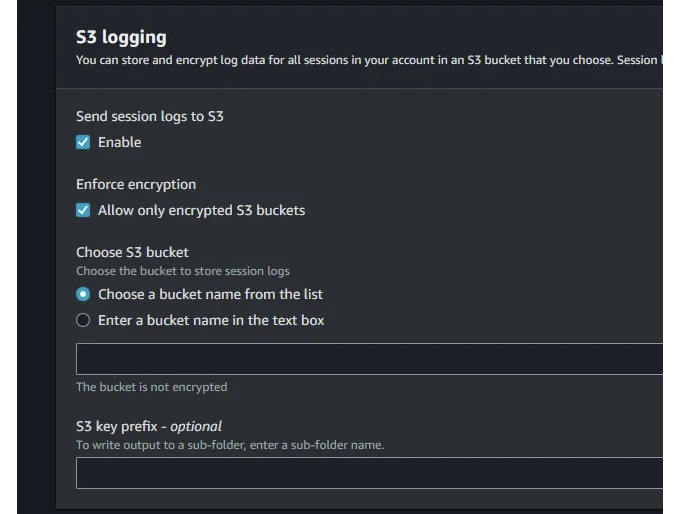Uncheck the Enable checkbox for session logs
The image size is (680, 514).
83,142
